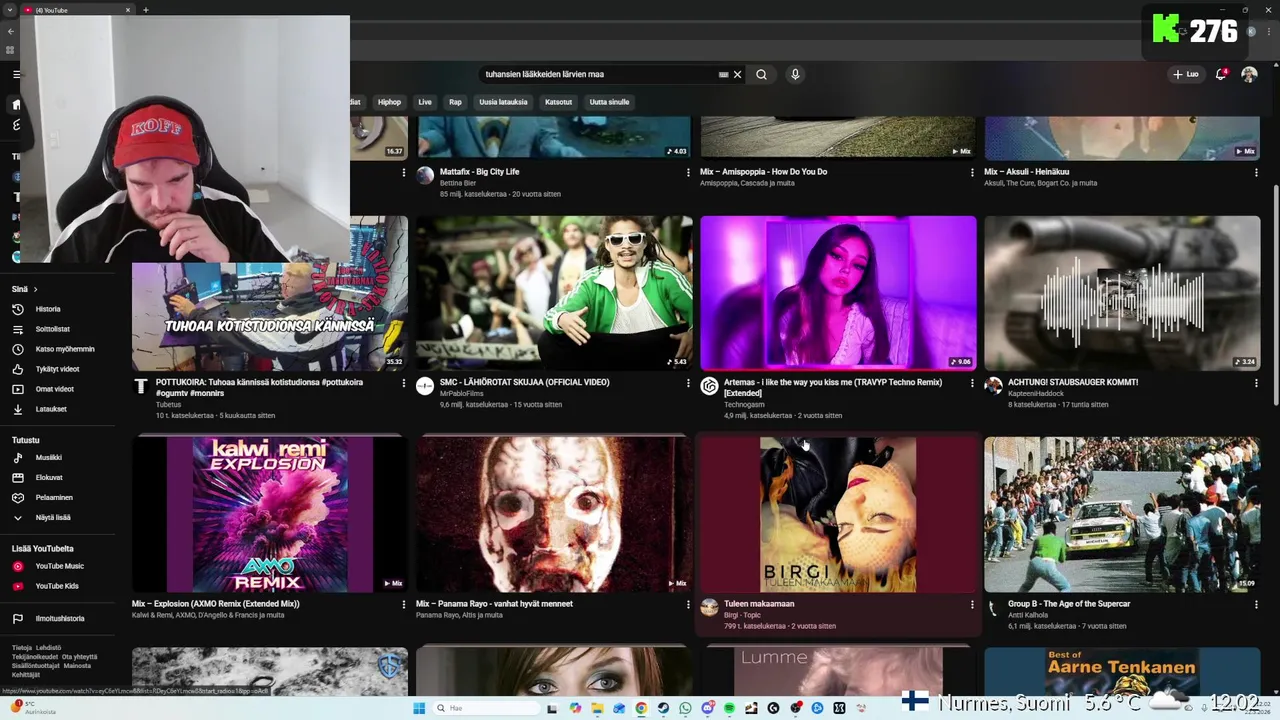Open Discord from the taskbar

707,708
